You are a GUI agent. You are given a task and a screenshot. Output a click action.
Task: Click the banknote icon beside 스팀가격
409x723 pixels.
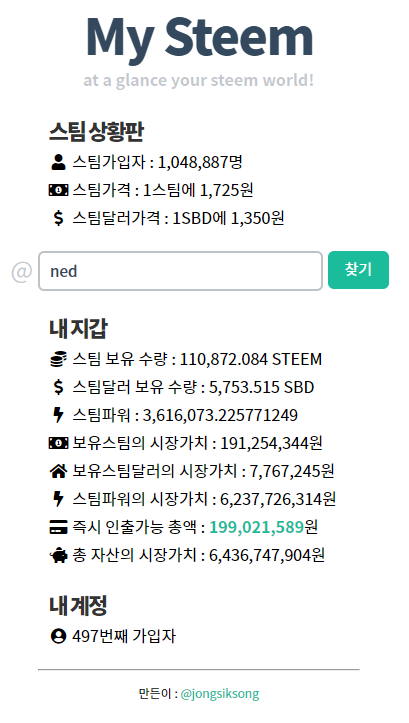58,190
